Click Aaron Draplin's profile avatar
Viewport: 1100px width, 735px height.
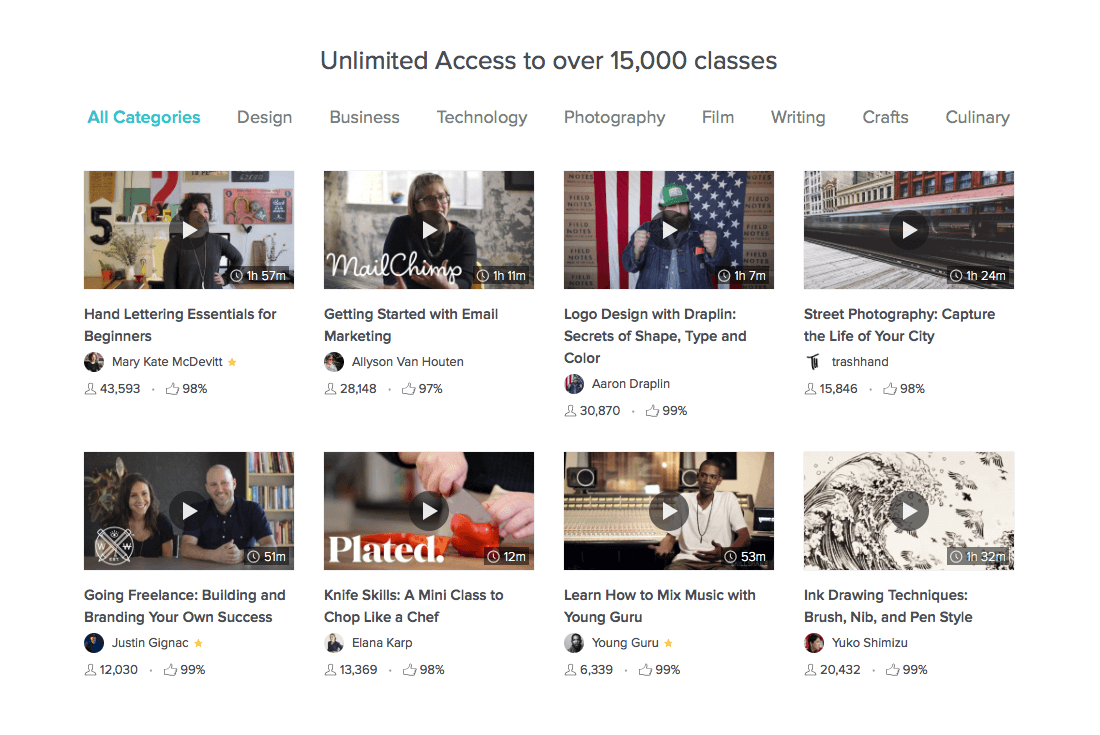tap(574, 384)
